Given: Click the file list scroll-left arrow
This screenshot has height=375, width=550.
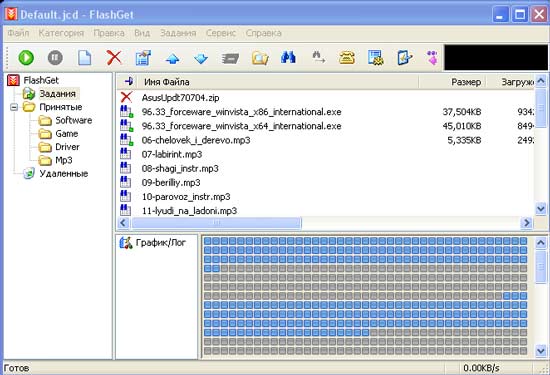Looking at the screenshot, I should coord(123,222).
